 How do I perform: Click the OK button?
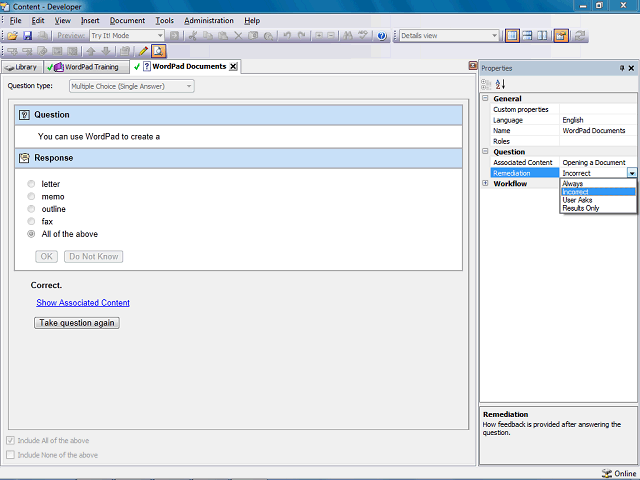click(x=46, y=256)
